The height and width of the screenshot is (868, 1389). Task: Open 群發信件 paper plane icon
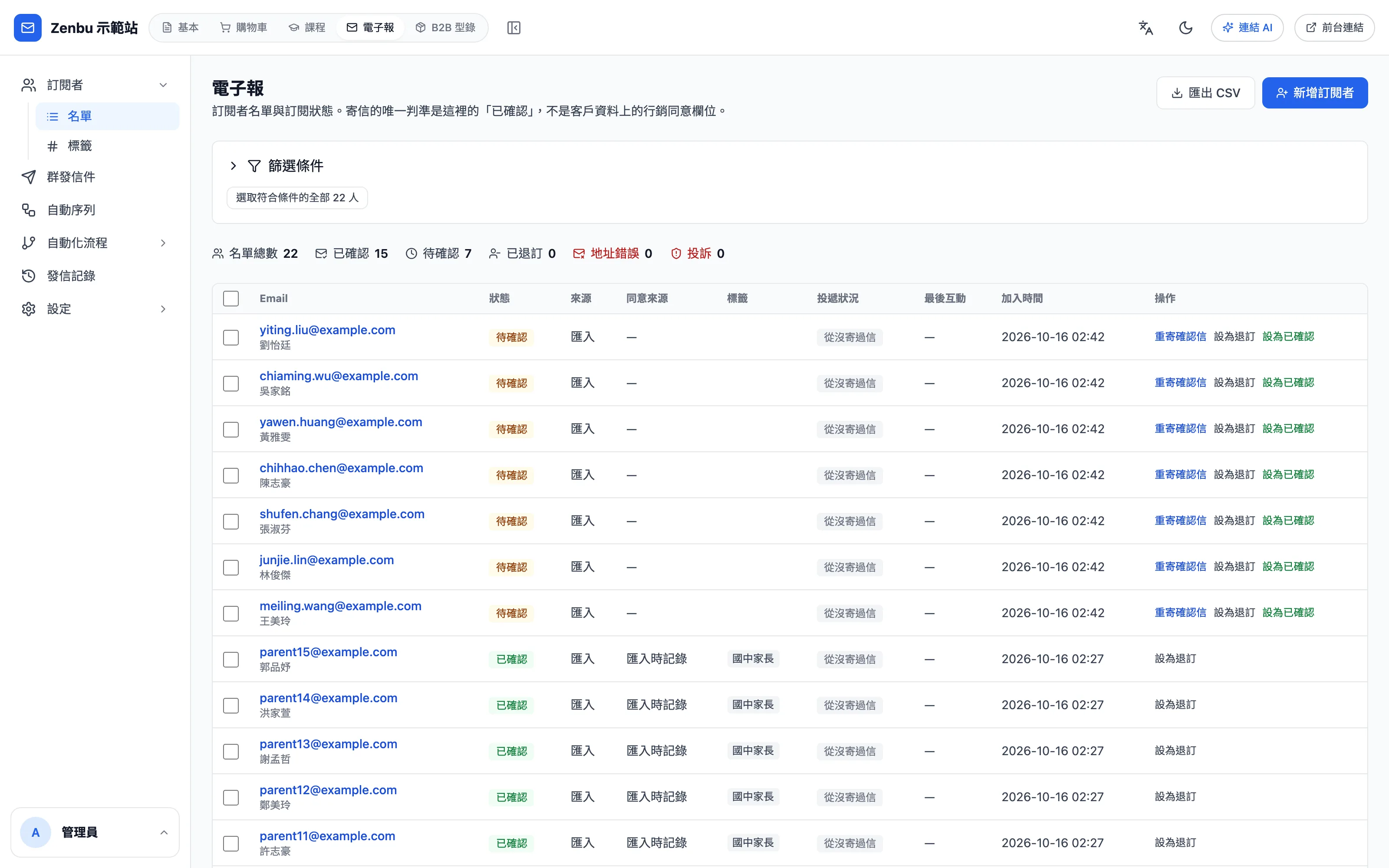point(29,177)
